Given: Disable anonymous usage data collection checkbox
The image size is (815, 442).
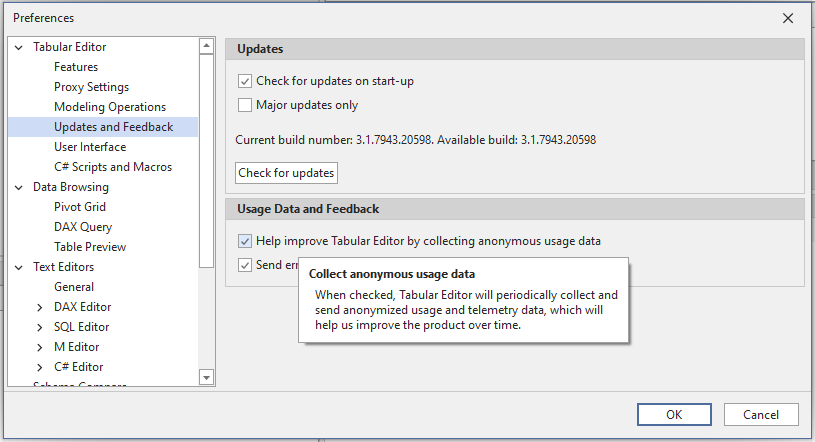Looking at the screenshot, I should 245,241.
